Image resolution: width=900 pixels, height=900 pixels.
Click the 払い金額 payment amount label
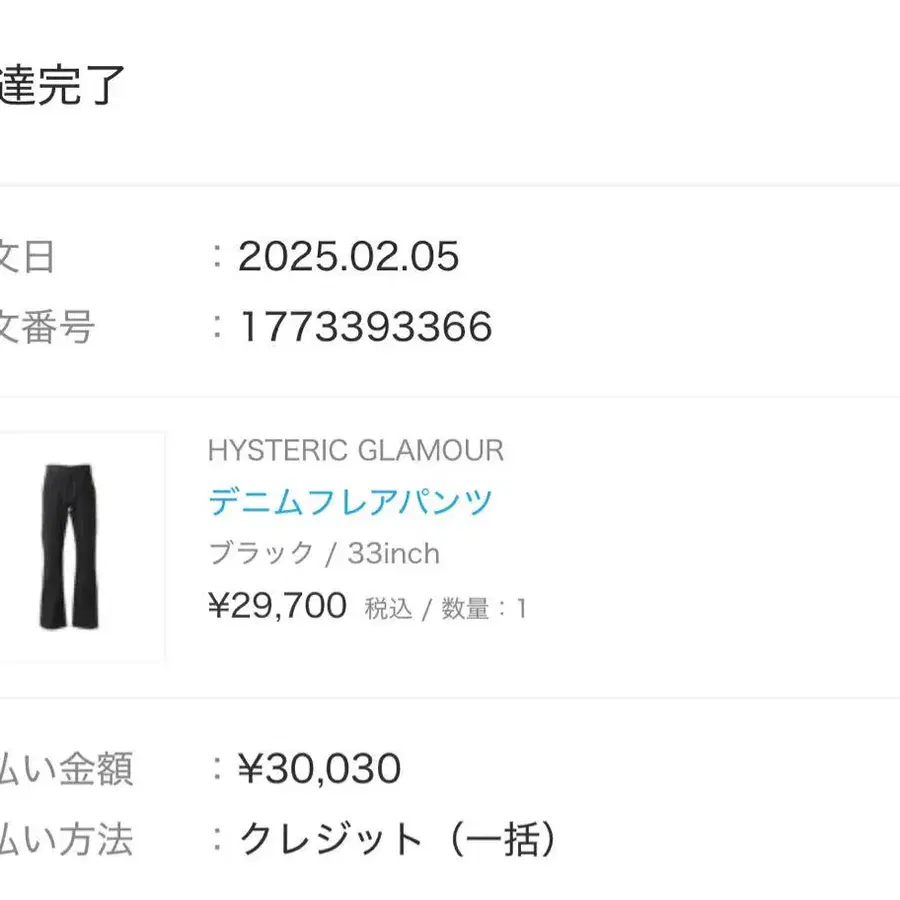[x=66, y=769]
